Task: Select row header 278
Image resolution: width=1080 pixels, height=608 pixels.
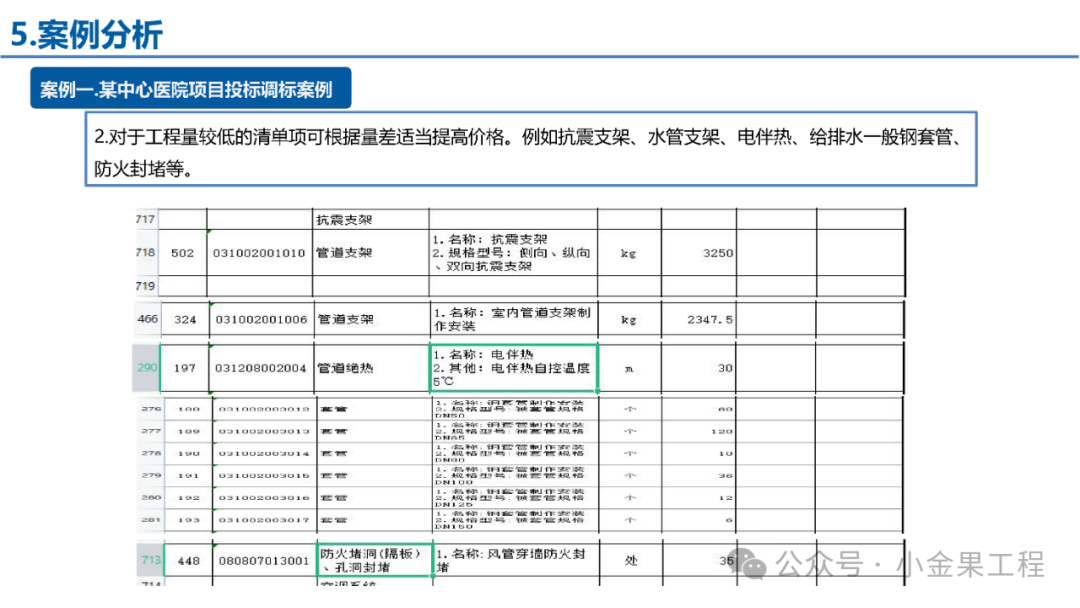Action: pyautogui.click(x=151, y=453)
